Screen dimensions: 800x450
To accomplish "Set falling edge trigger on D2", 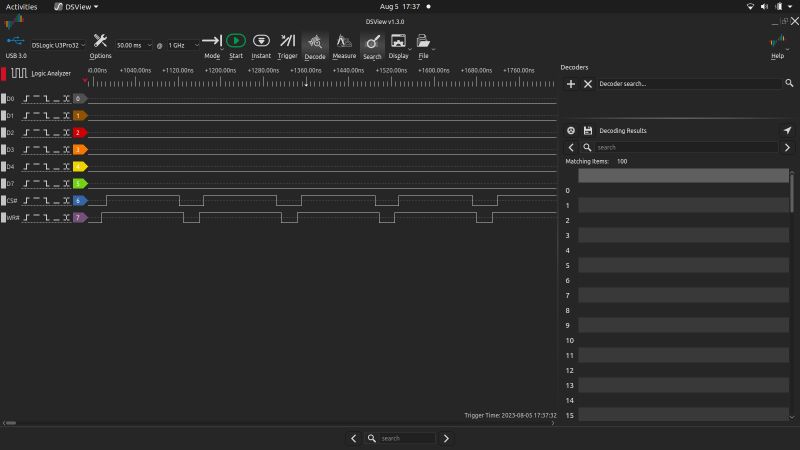I will click(46, 133).
